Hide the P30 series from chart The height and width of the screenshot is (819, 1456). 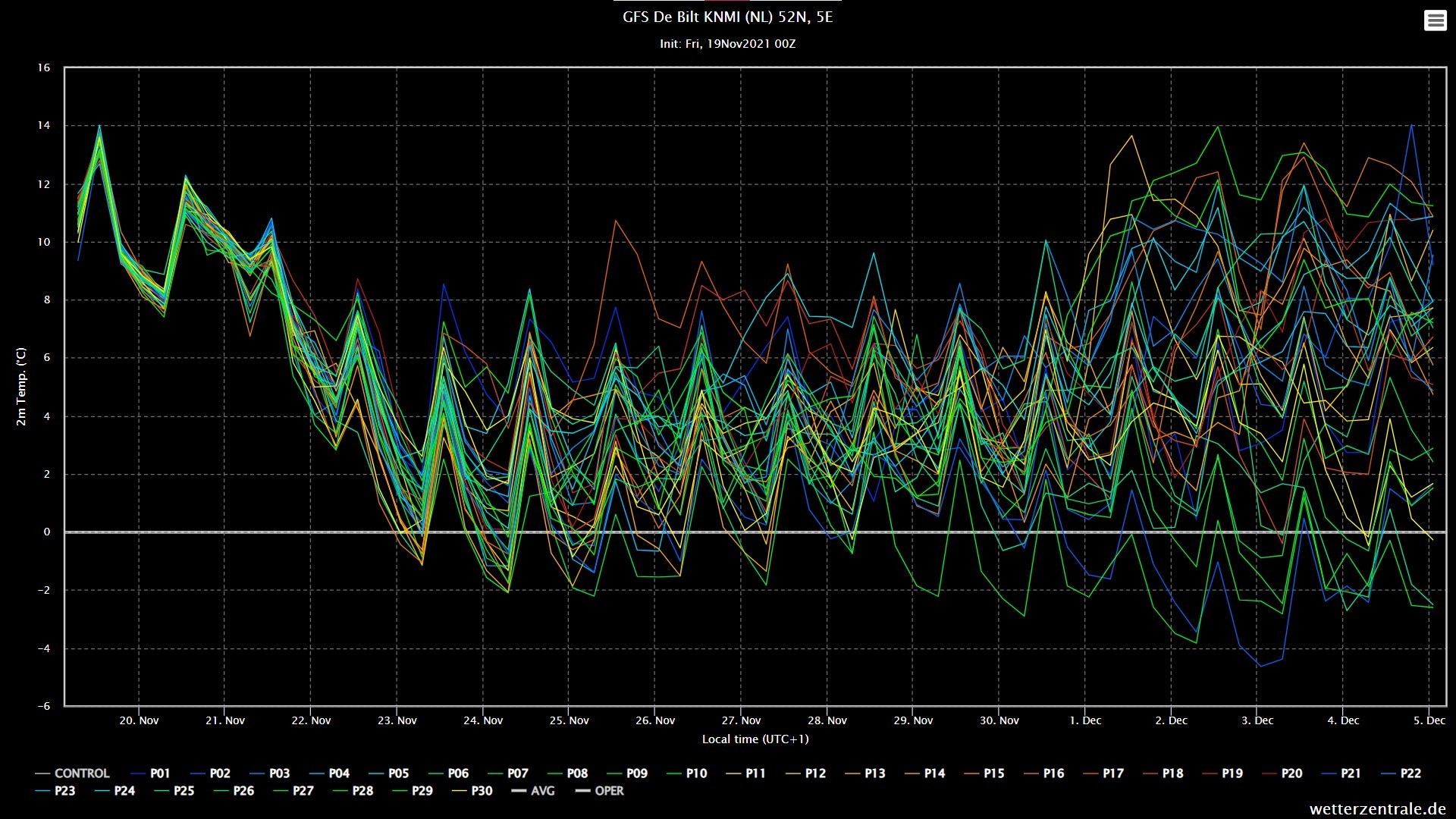(472, 791)
